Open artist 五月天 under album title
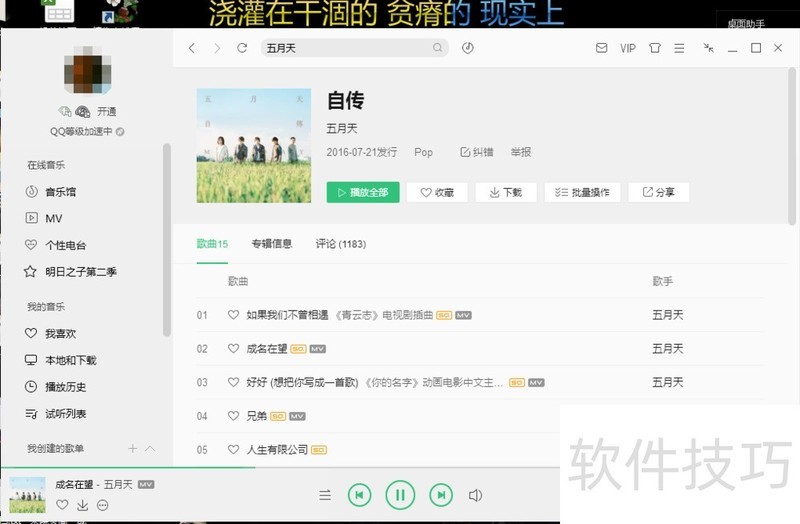800x524 pixels. (x=342, y=128)
